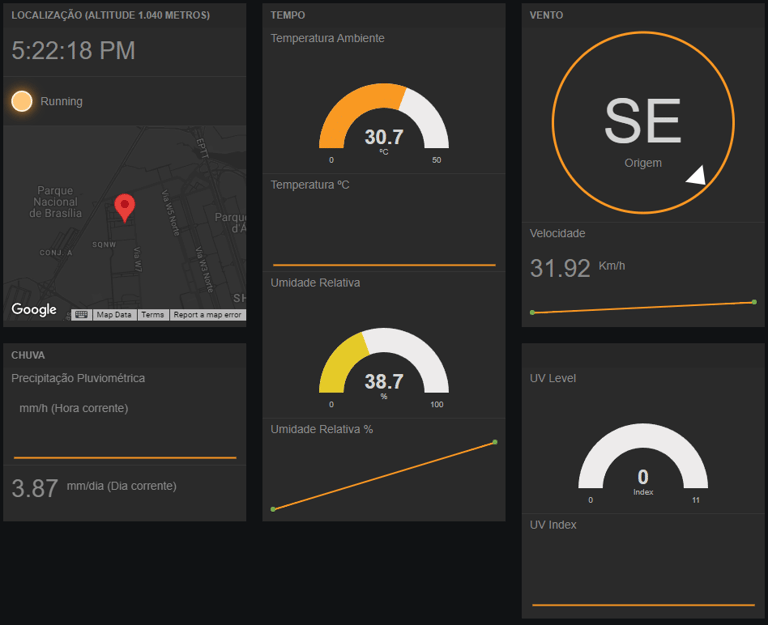
Task: Click the LOCALIZAÇÃO panel title
Action: (x=111, y=15)
